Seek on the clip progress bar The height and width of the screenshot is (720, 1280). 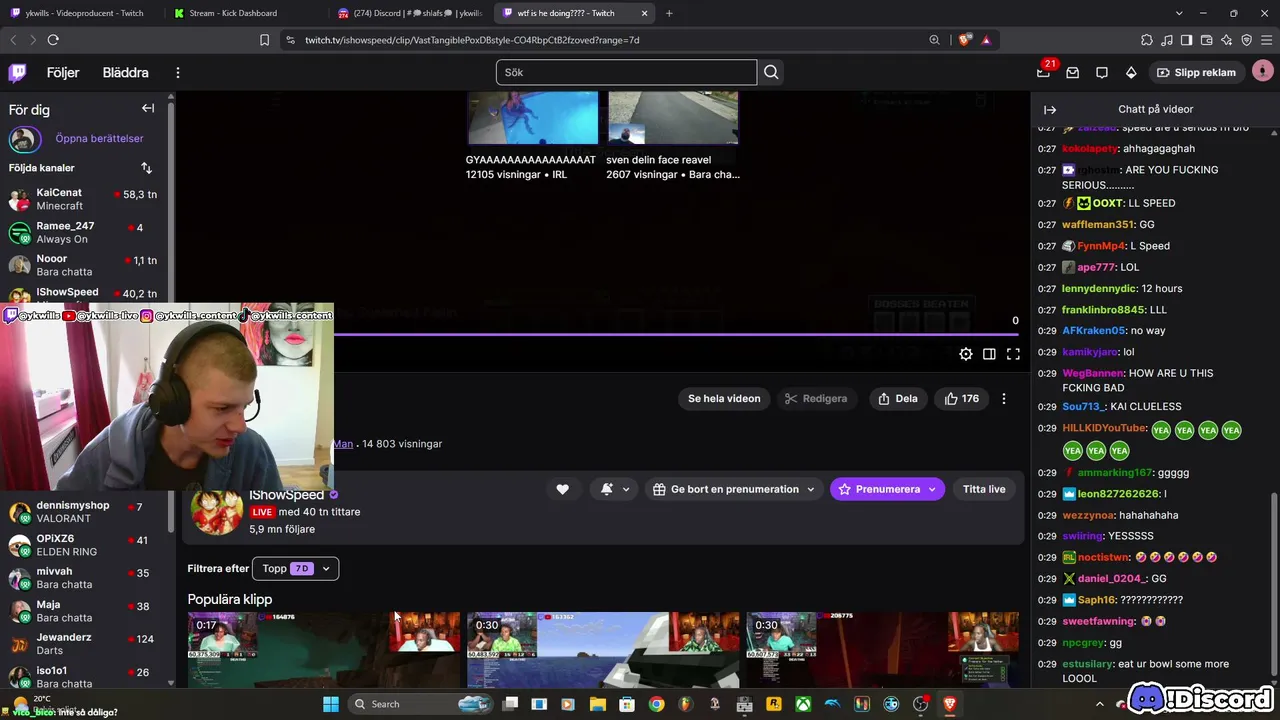[x=677, y=334]
